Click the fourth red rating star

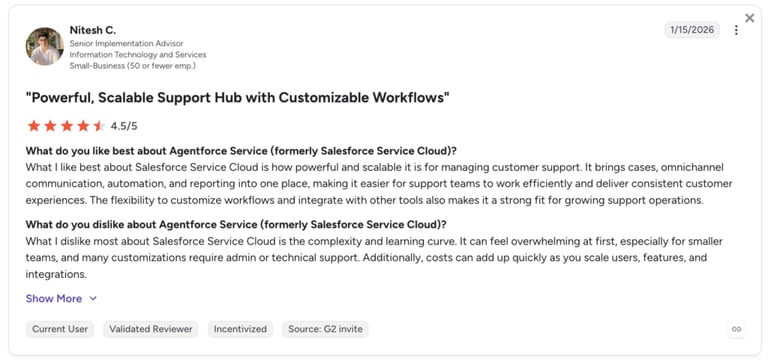click(x=83, y=126)
